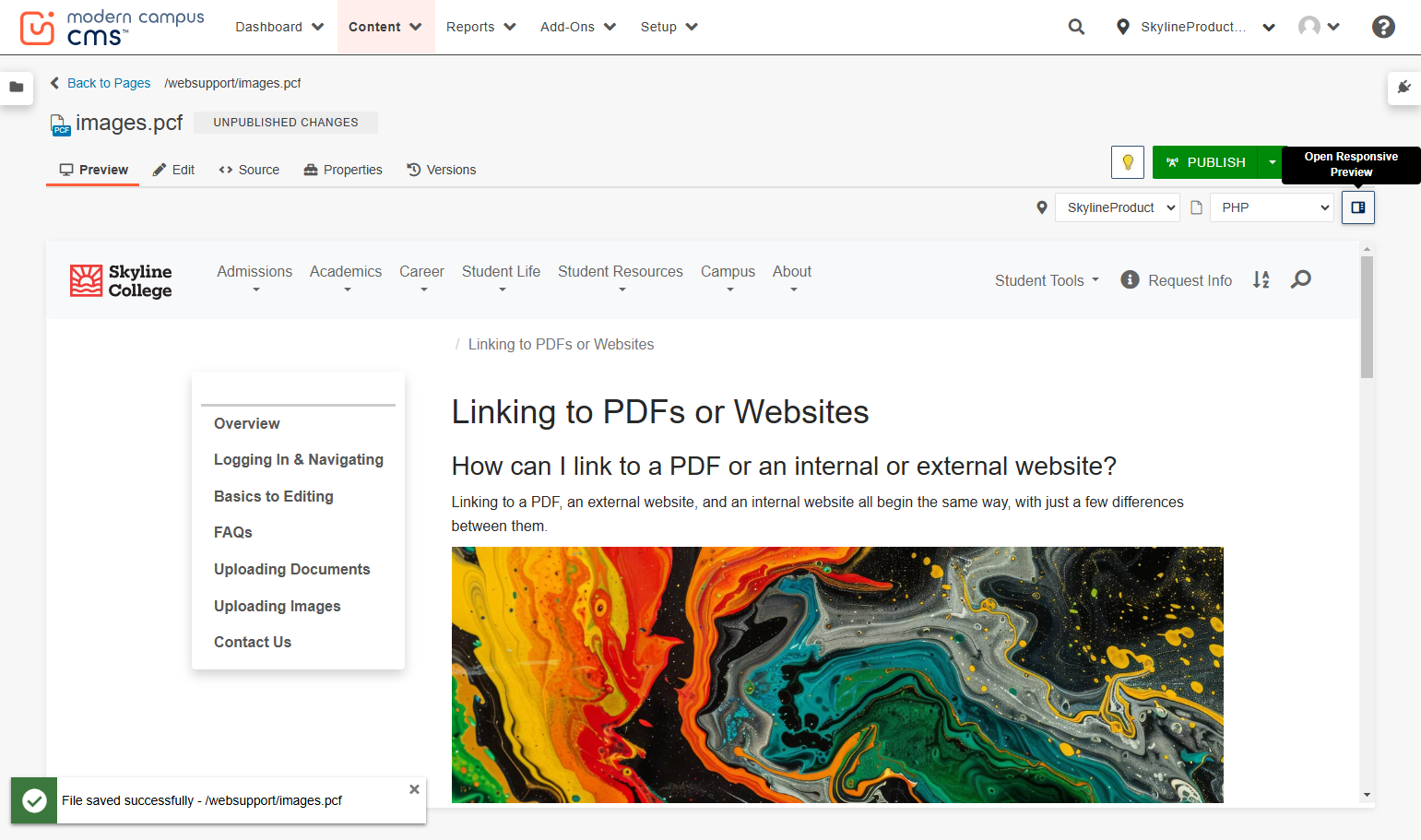Open the PHP output format select
Screen dimensions: 1421x840
pyautogui.click(x=1272, y=207)
